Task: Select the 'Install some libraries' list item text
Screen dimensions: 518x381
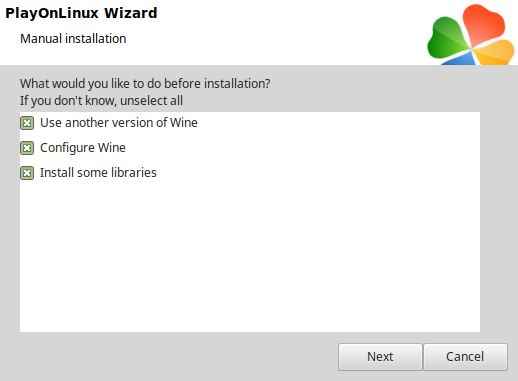Action: (98, 173)
